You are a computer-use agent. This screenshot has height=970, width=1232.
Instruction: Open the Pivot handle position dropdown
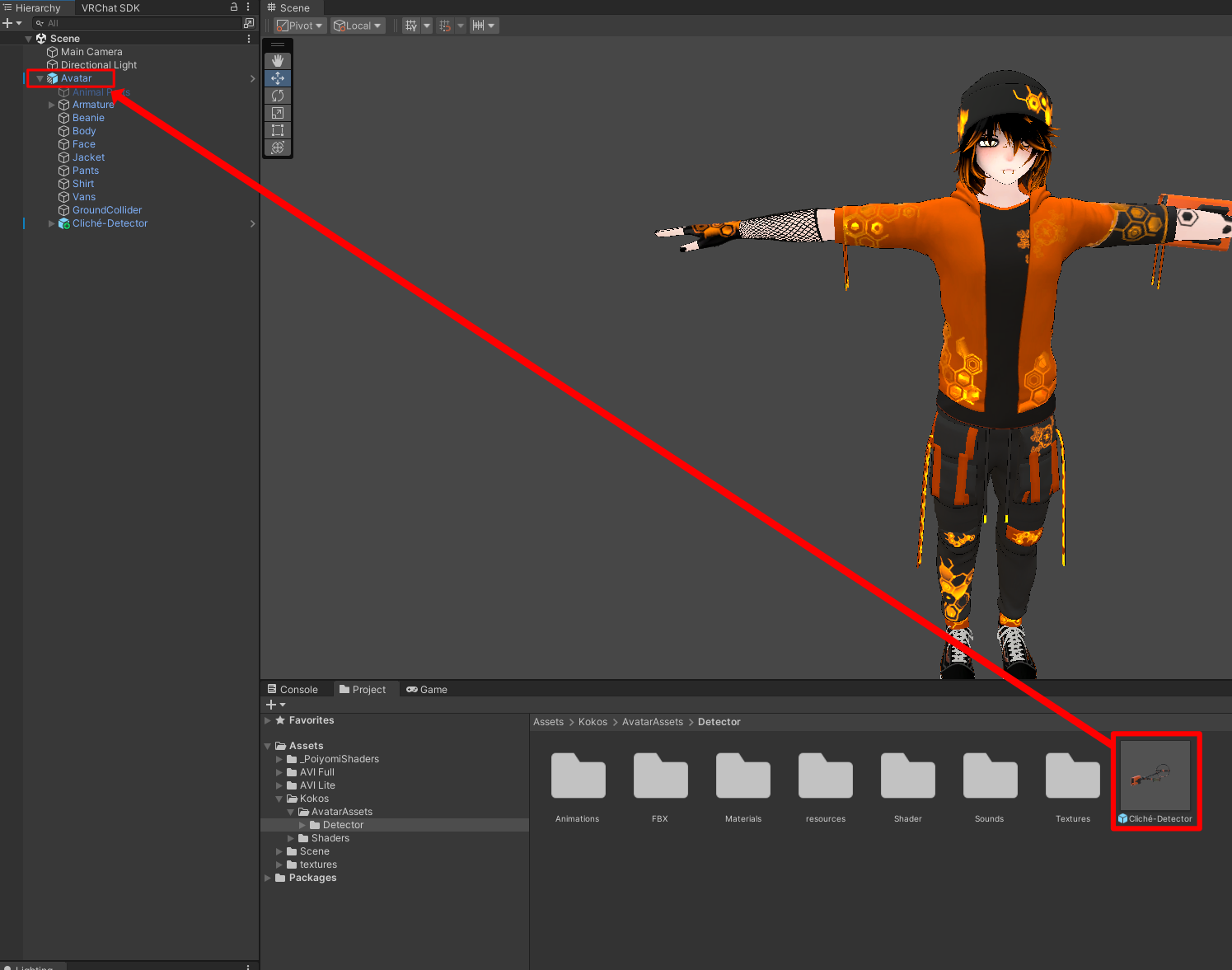point(300,26)
